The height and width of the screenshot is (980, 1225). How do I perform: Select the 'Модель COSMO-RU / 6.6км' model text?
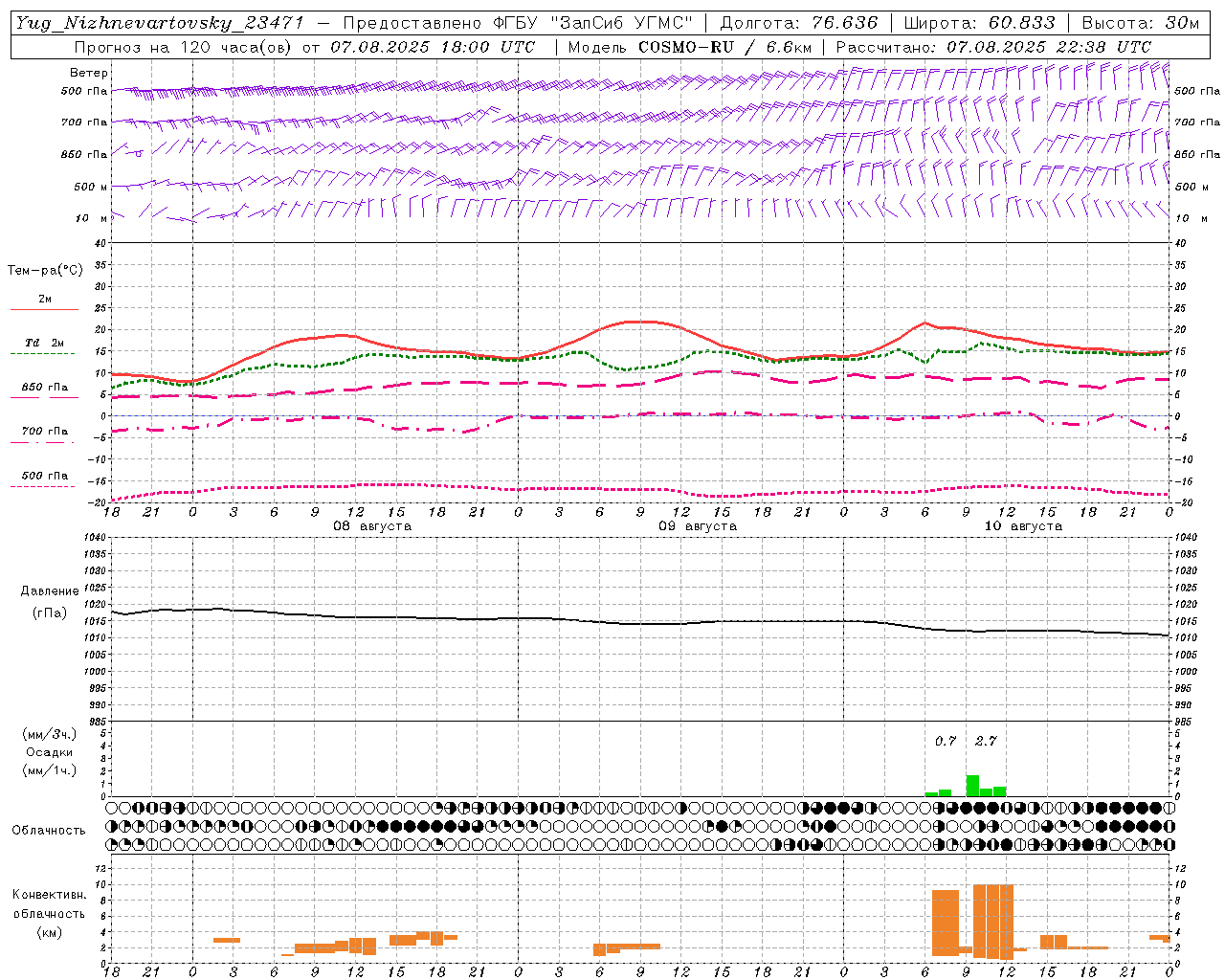click(690, 47)
